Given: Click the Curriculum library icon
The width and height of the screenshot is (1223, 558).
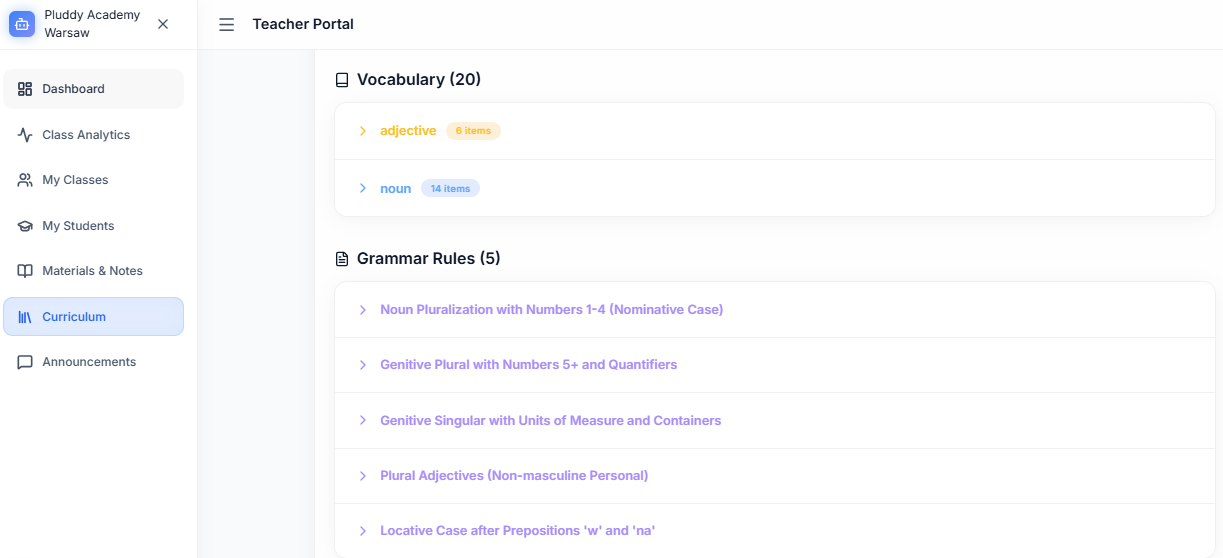Looking at the screenshot, I should [25, 317].
